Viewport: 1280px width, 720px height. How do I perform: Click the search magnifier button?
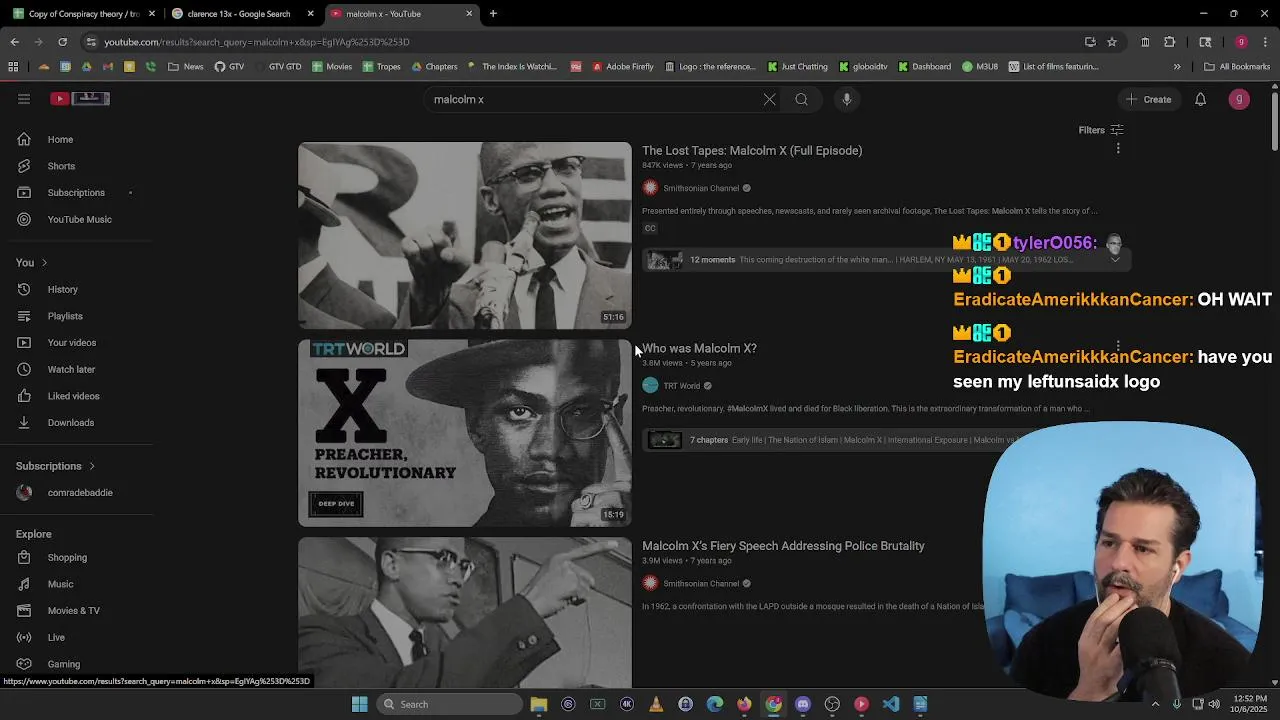(x=801, y=100)
